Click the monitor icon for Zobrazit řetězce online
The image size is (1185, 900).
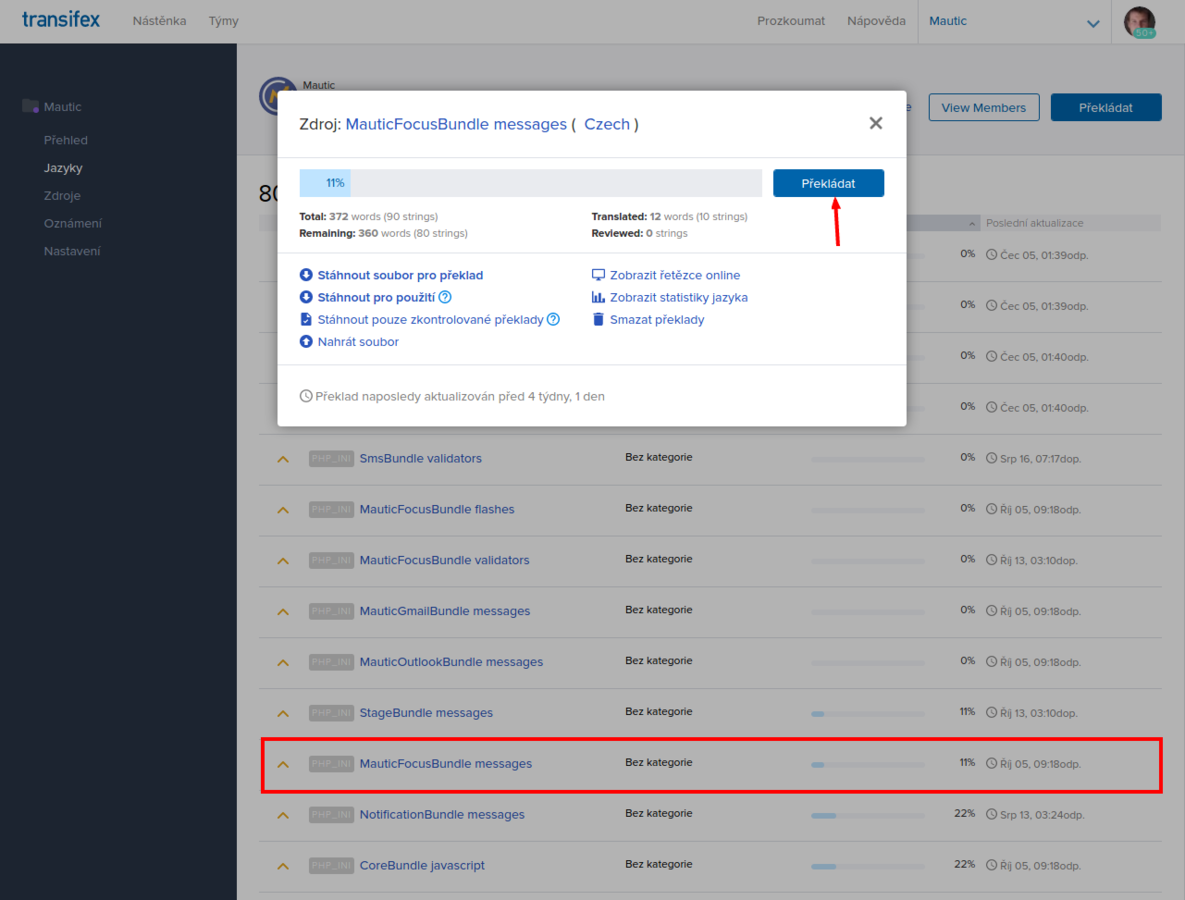598,274
